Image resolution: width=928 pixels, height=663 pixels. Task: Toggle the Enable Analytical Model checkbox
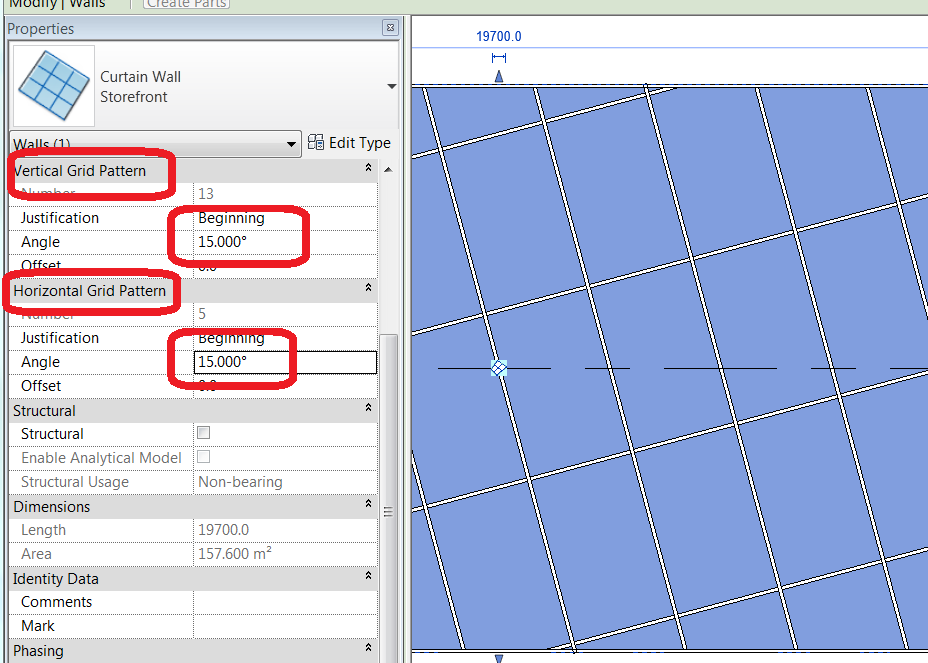click(204, 457)
